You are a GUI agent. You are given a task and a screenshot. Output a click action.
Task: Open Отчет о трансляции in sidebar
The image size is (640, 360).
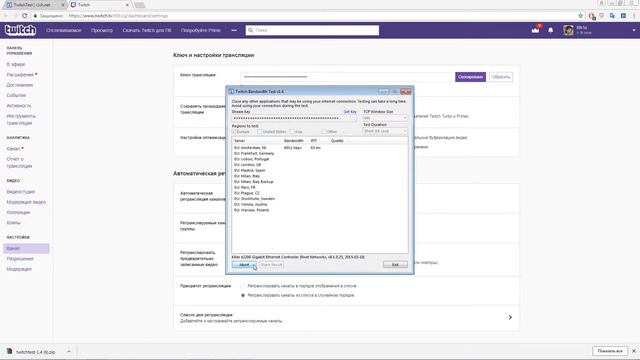click(19, 162)
